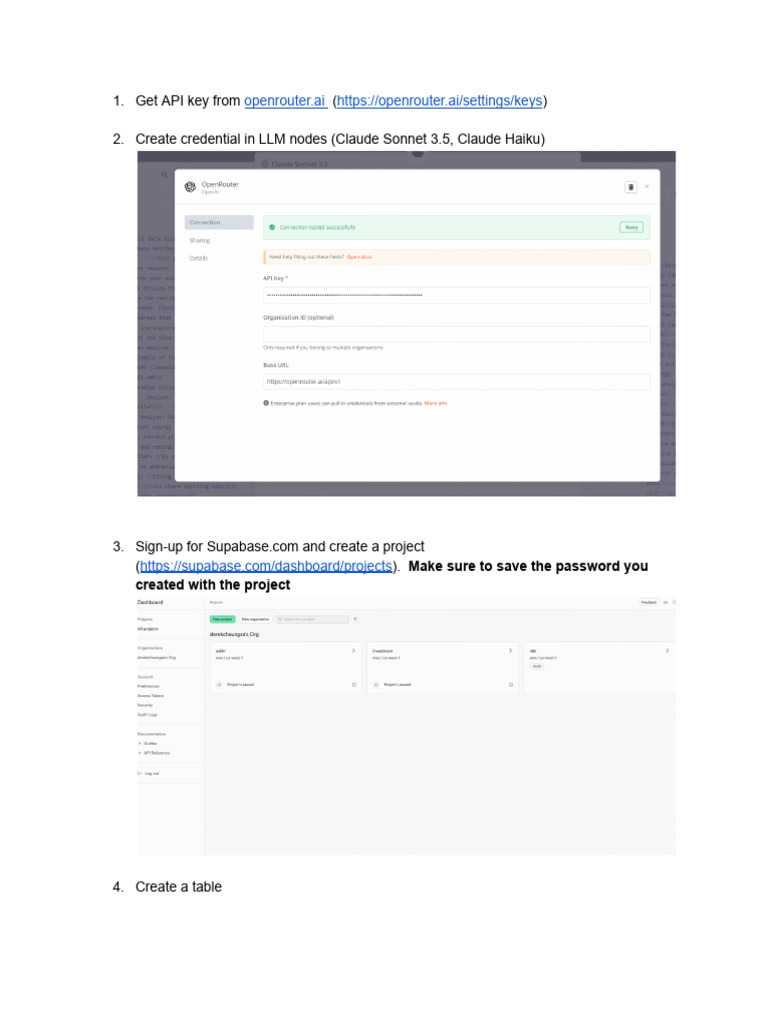Open Preferences in Supabase sidebar
768x1024 pixels.
click(x=148, y=686)
